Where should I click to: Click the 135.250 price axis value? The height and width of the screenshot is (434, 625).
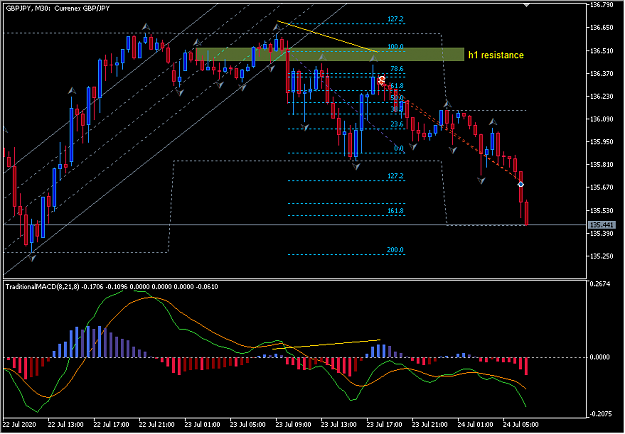coord(602,256)
